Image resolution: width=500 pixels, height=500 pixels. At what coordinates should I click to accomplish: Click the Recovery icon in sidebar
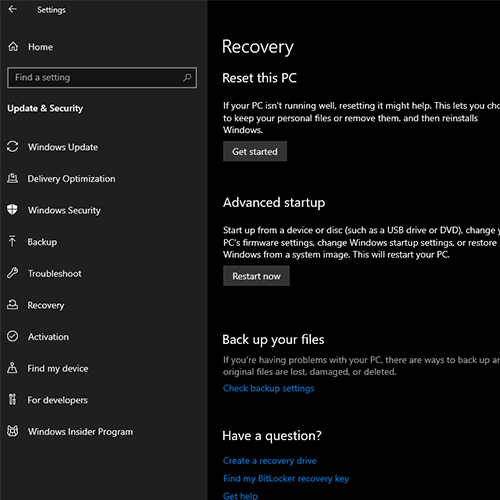pyautogui.click(x=13, y=305)
